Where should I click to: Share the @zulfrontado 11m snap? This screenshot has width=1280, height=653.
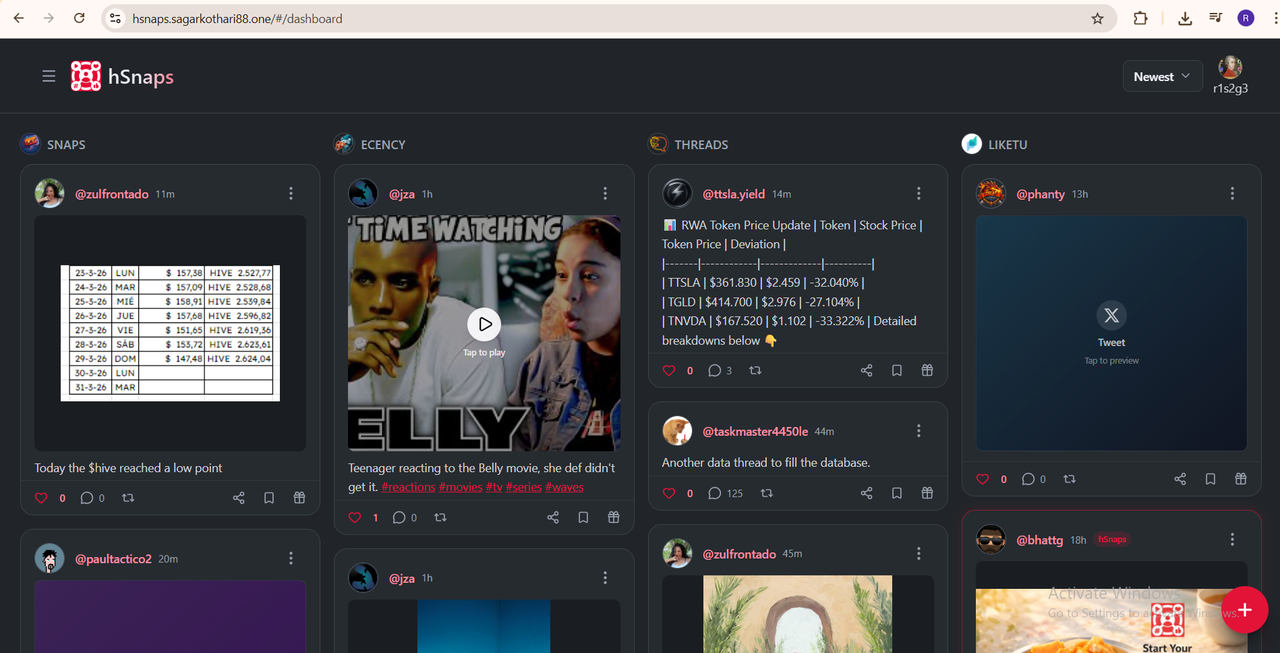[239, 497]
